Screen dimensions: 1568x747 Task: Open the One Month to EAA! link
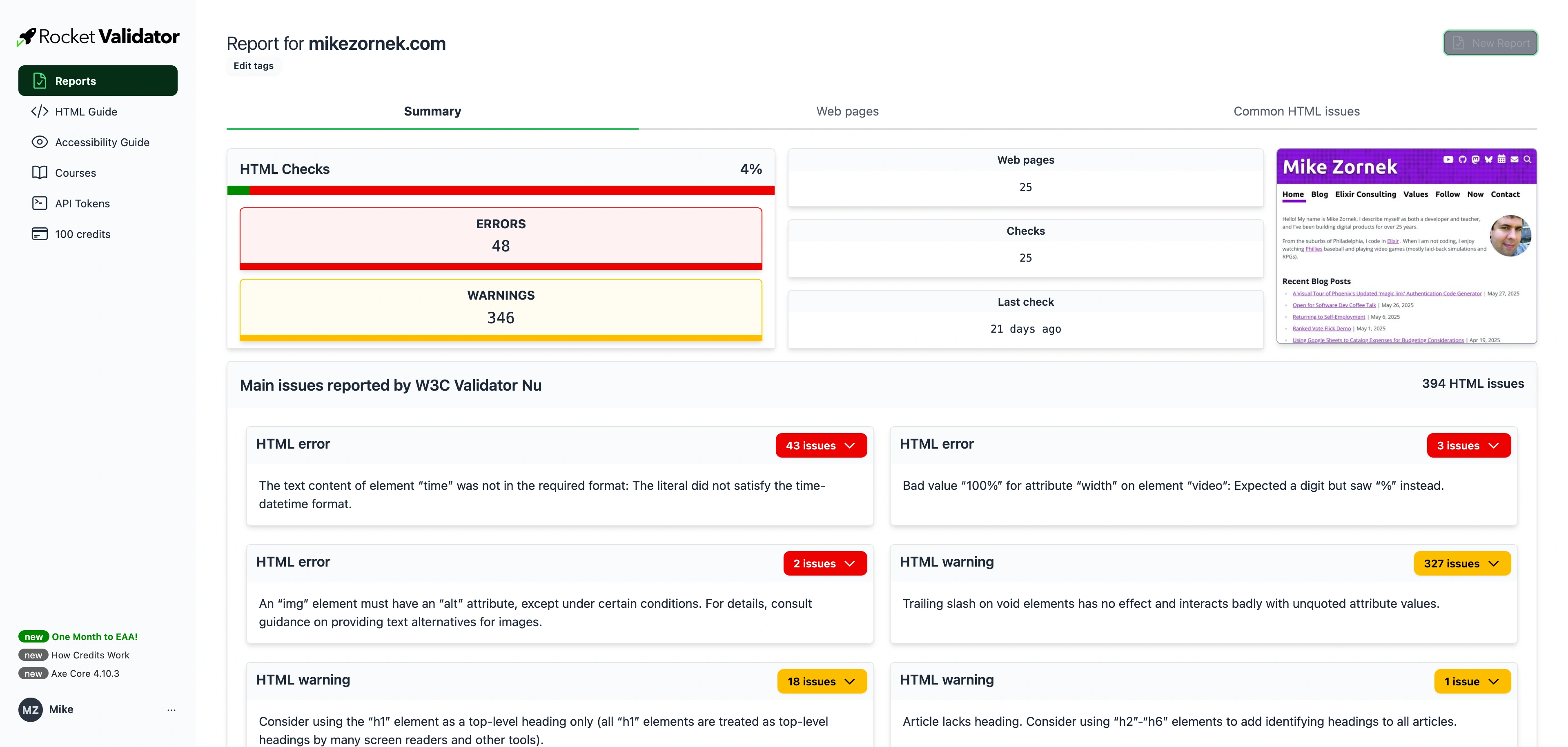[94, 637]
